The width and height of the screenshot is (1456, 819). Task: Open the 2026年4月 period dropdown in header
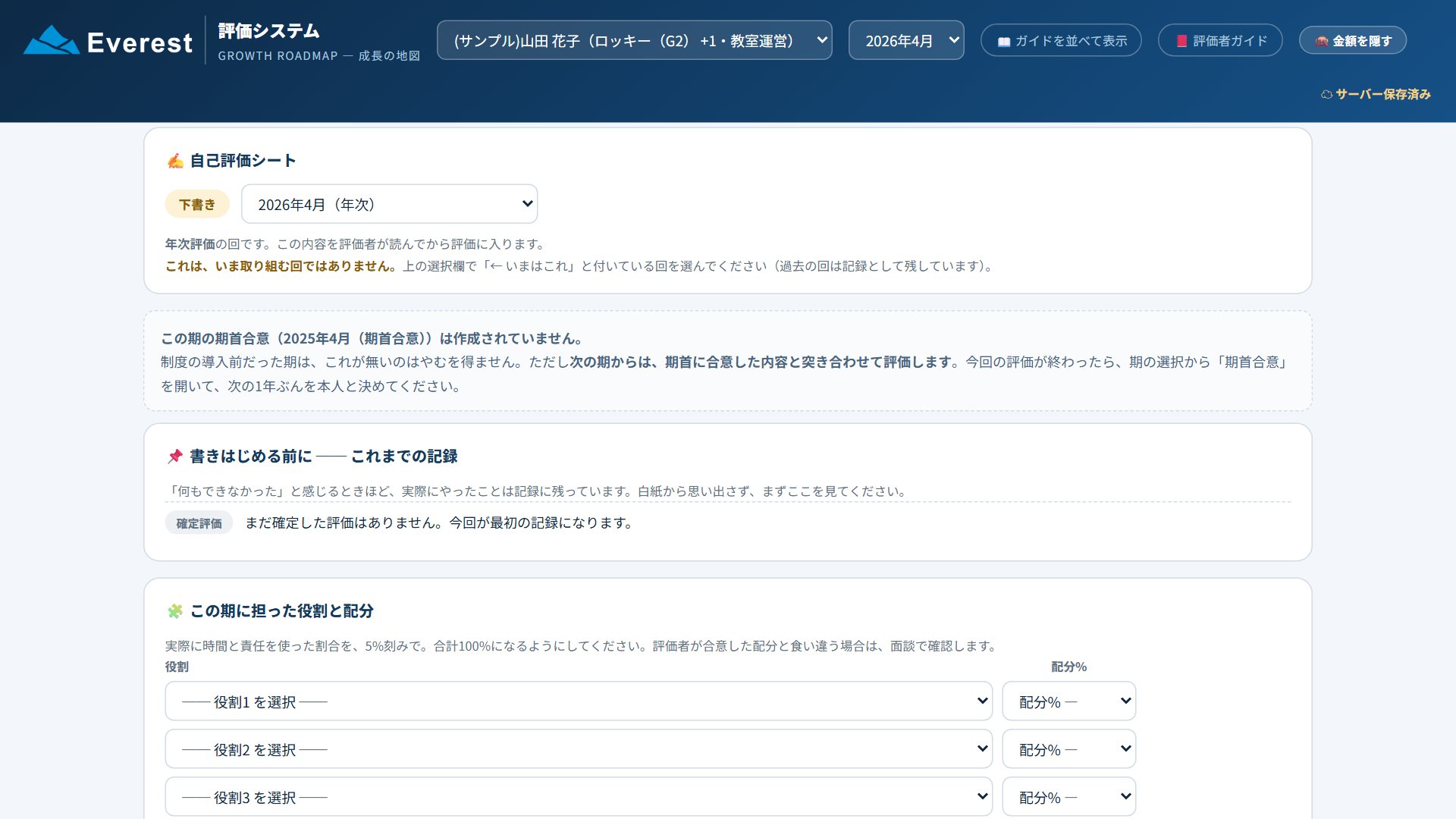pyautogui.click(x=906, y=40)
